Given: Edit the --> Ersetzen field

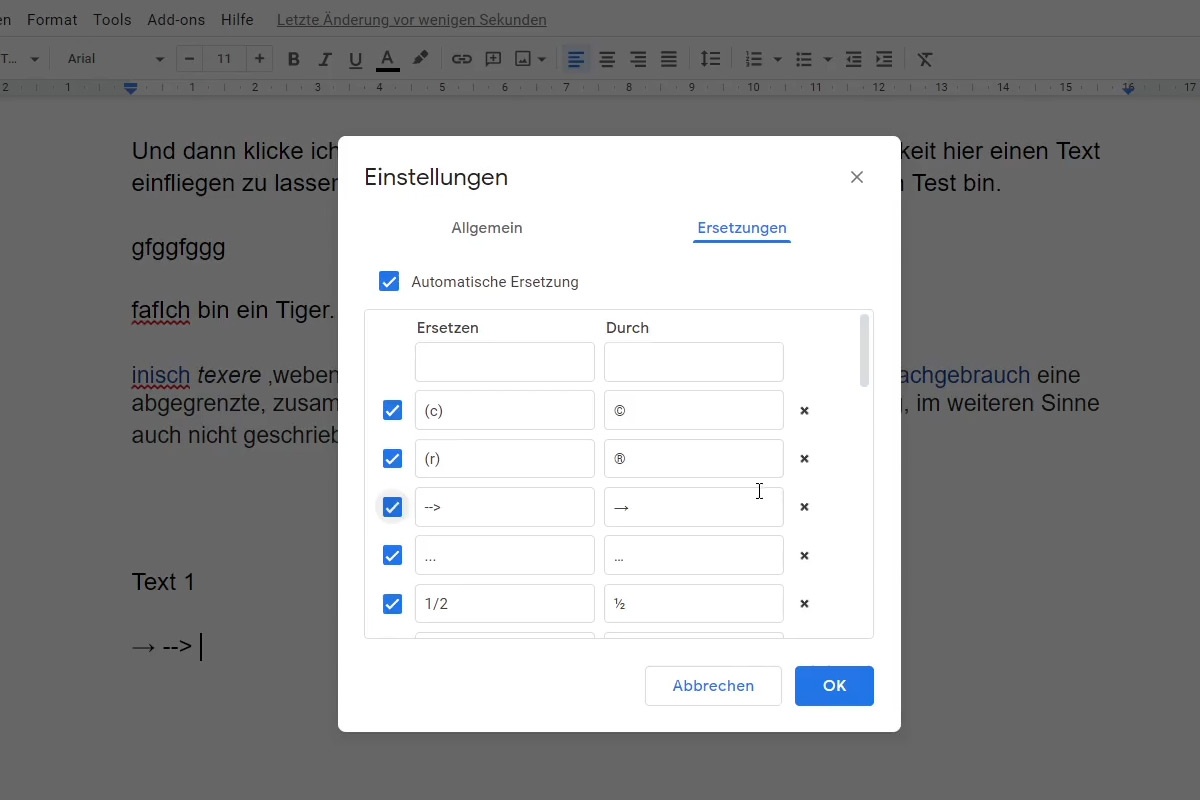Looking at the screenshot, I should click(505, 507).
